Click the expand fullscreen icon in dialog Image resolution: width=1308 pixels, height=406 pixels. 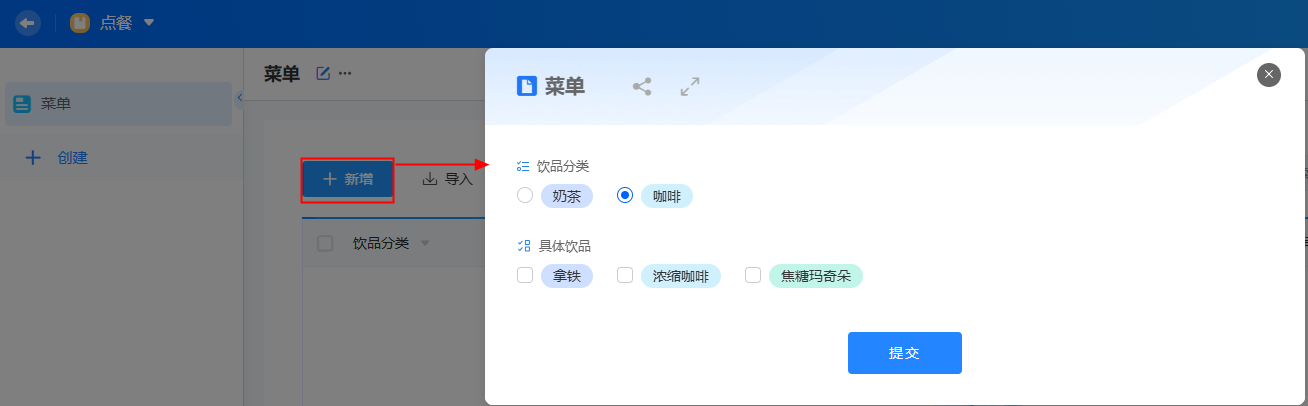(690, 86)
